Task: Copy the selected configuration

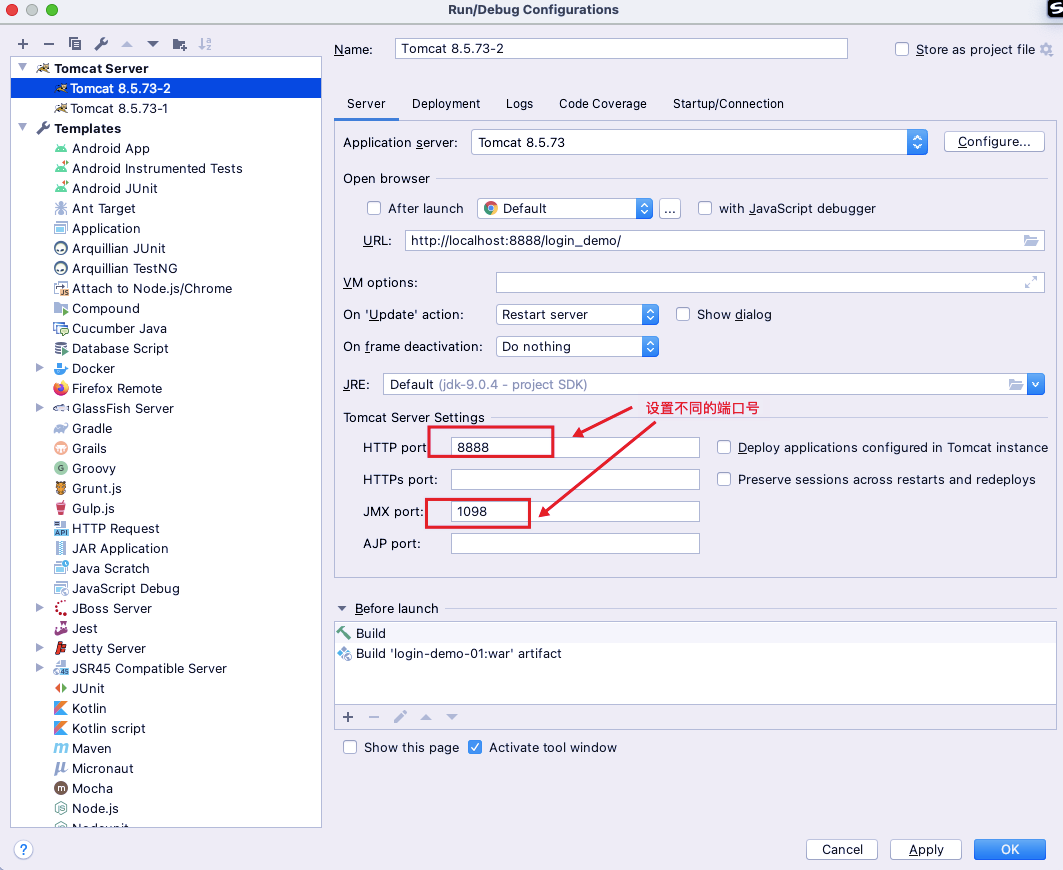Action: click(75, 44)
